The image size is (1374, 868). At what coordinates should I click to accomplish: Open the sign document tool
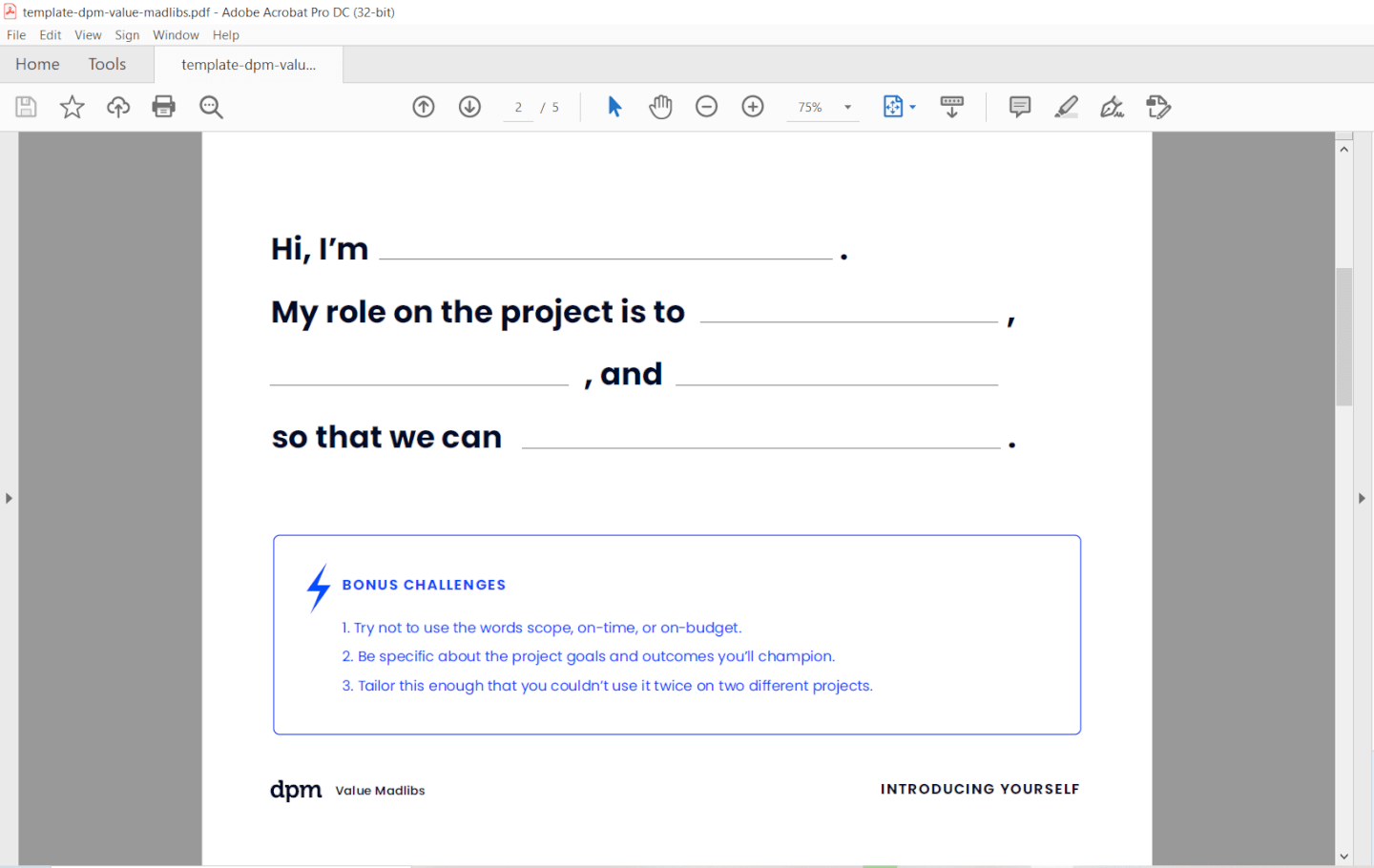pyautogui.click(x=1112, y=107)
